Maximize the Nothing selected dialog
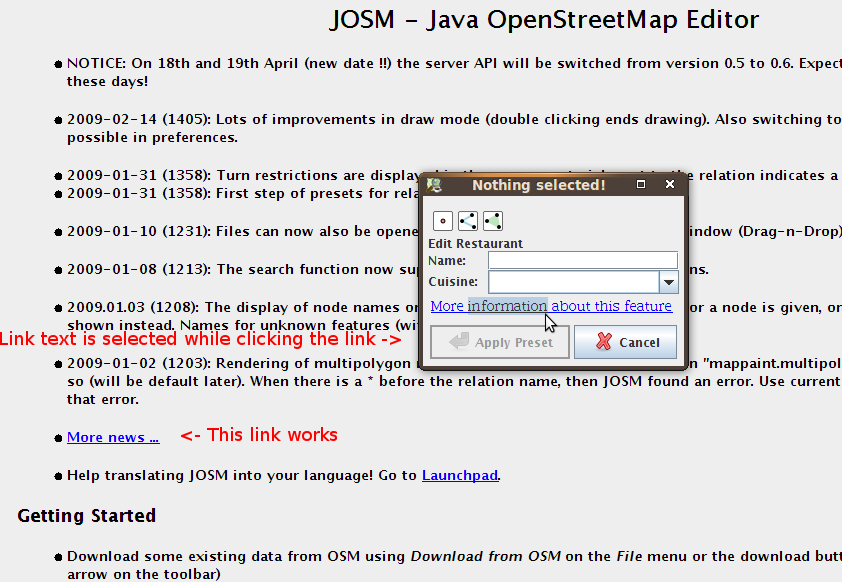 pyautogui.click(x=641, y=184)
